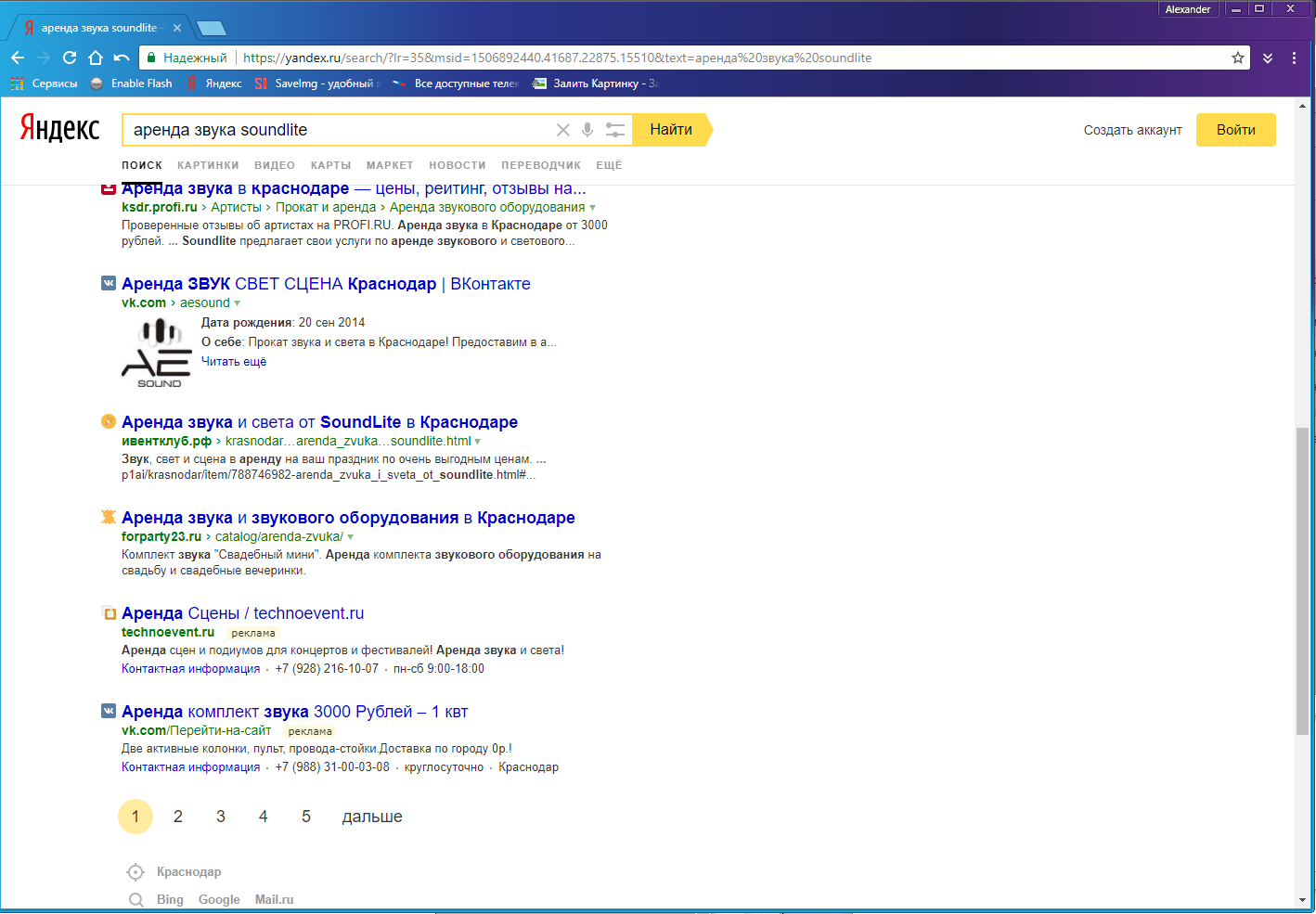Open the Все доступные телек bookmark
Viewport: 1316px width, 914px height.
(456, 84)
